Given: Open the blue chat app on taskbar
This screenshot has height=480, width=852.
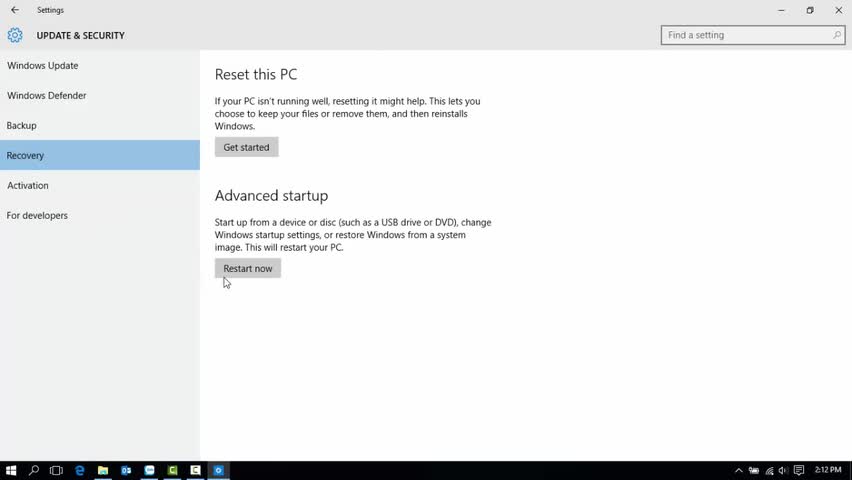Looking at the screenshot, I should click(149, 470).
